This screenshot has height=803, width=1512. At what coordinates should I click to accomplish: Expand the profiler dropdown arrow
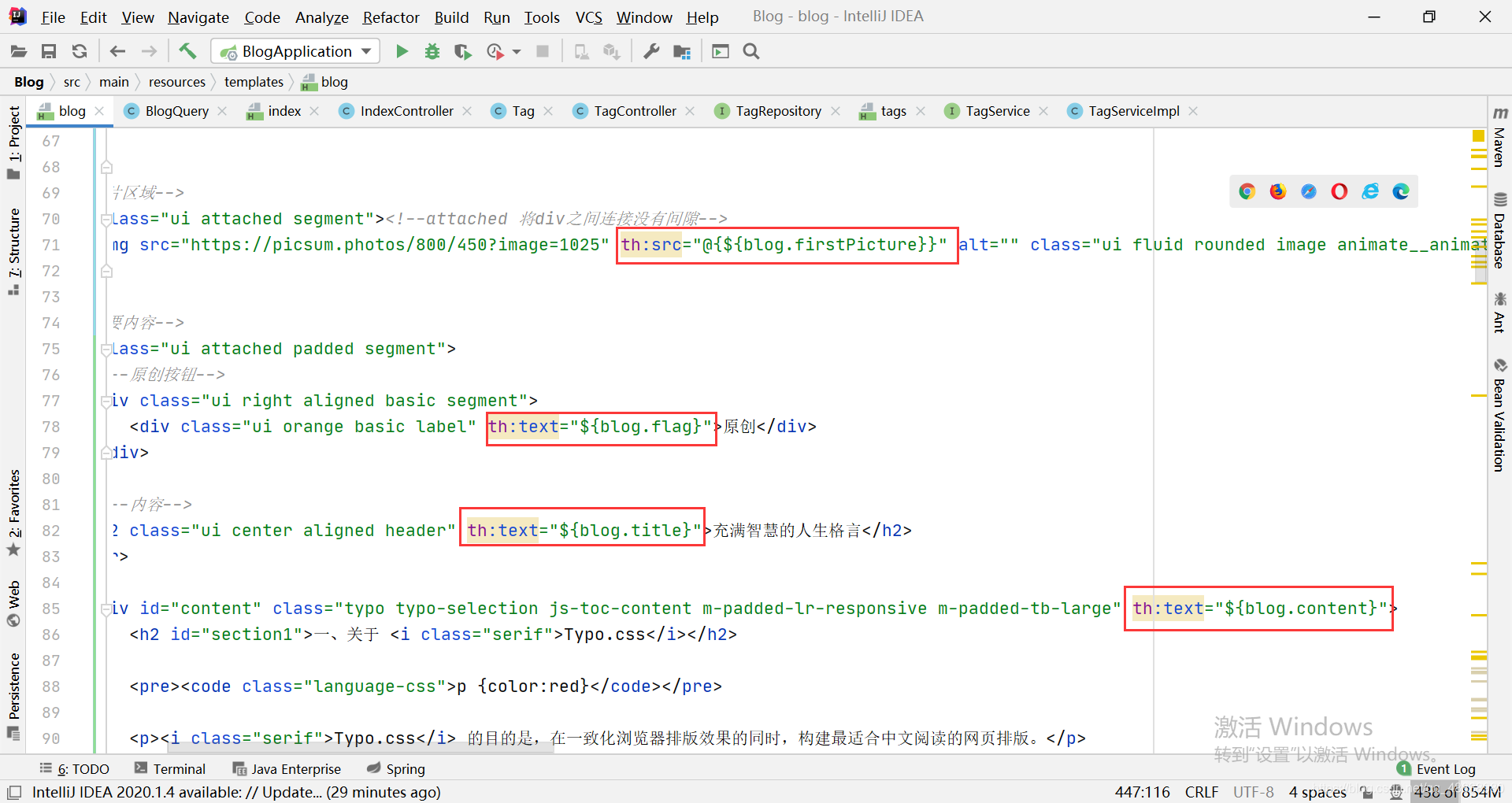(517, 52)
